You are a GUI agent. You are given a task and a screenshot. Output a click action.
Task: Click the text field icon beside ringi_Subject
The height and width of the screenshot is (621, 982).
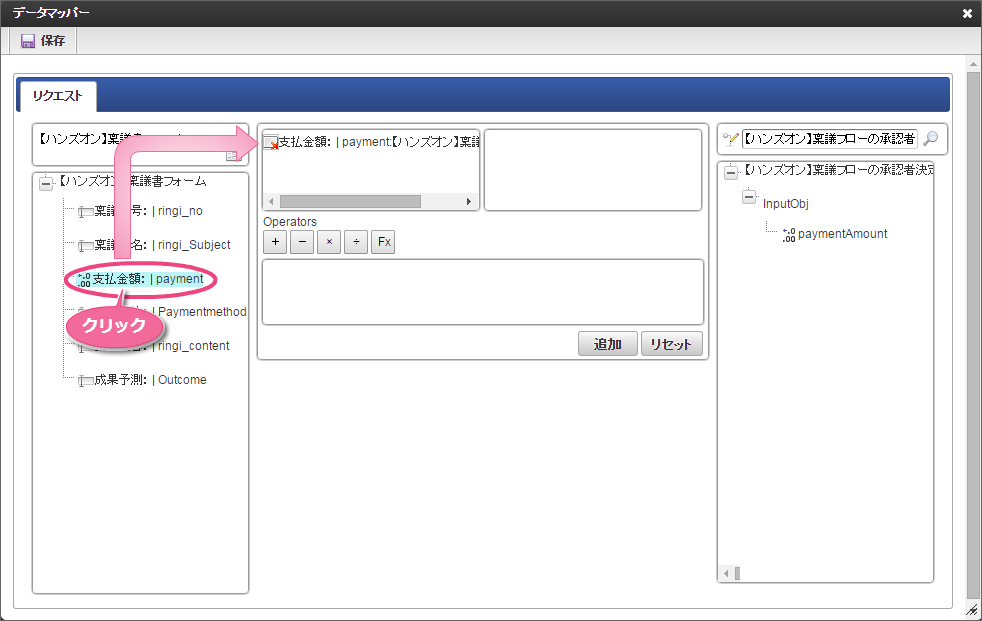tap(85, 246)
